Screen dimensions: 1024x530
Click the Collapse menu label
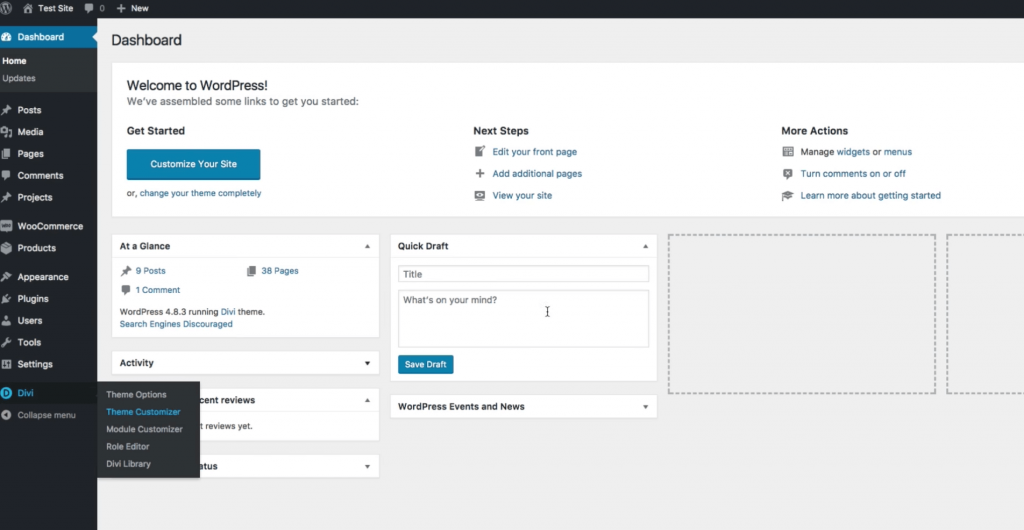coord(46,415)
